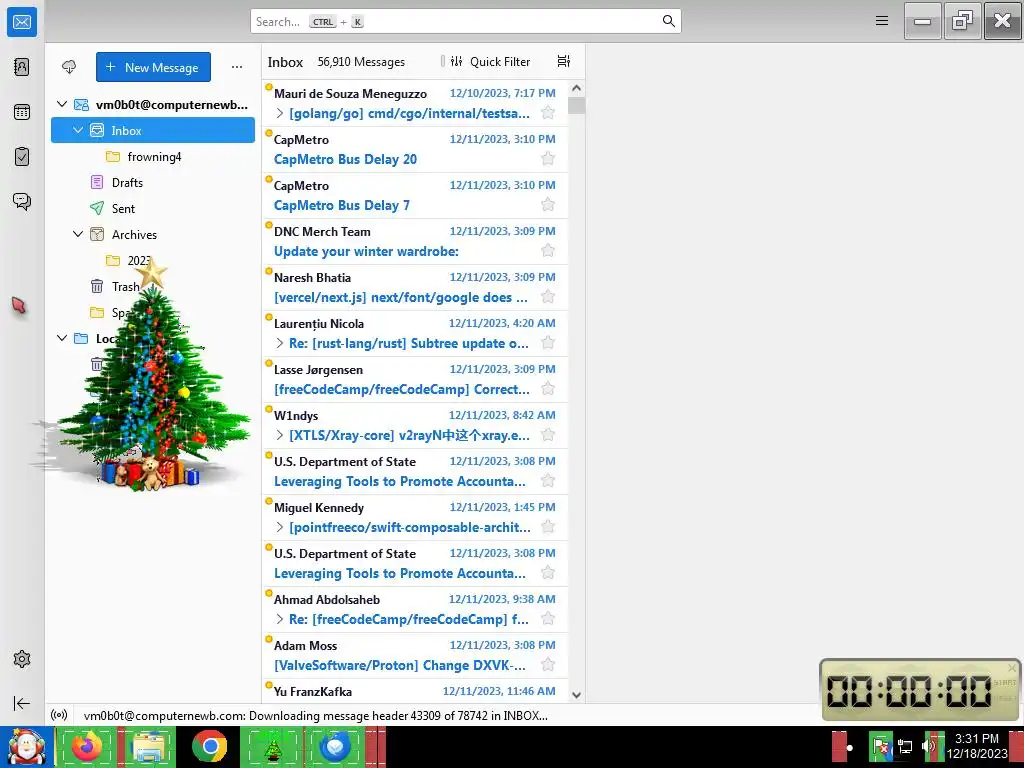
Task: Click the flag notification tray icon
Action: [880, 746]
